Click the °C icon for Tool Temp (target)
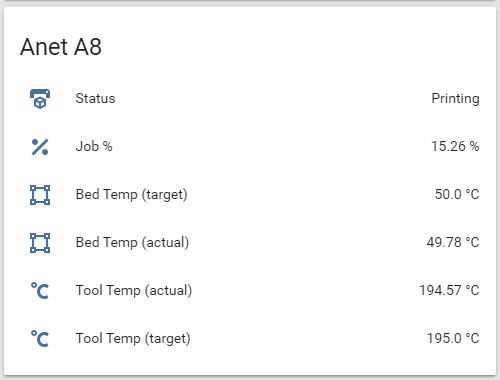The image size is (500, 380). pyautogui.click(x=40, y=339)
